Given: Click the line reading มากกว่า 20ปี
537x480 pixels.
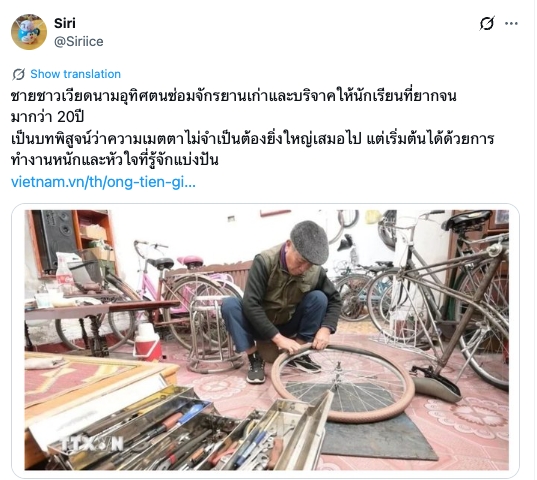Looking at the screenshot, I should [48, 117].
